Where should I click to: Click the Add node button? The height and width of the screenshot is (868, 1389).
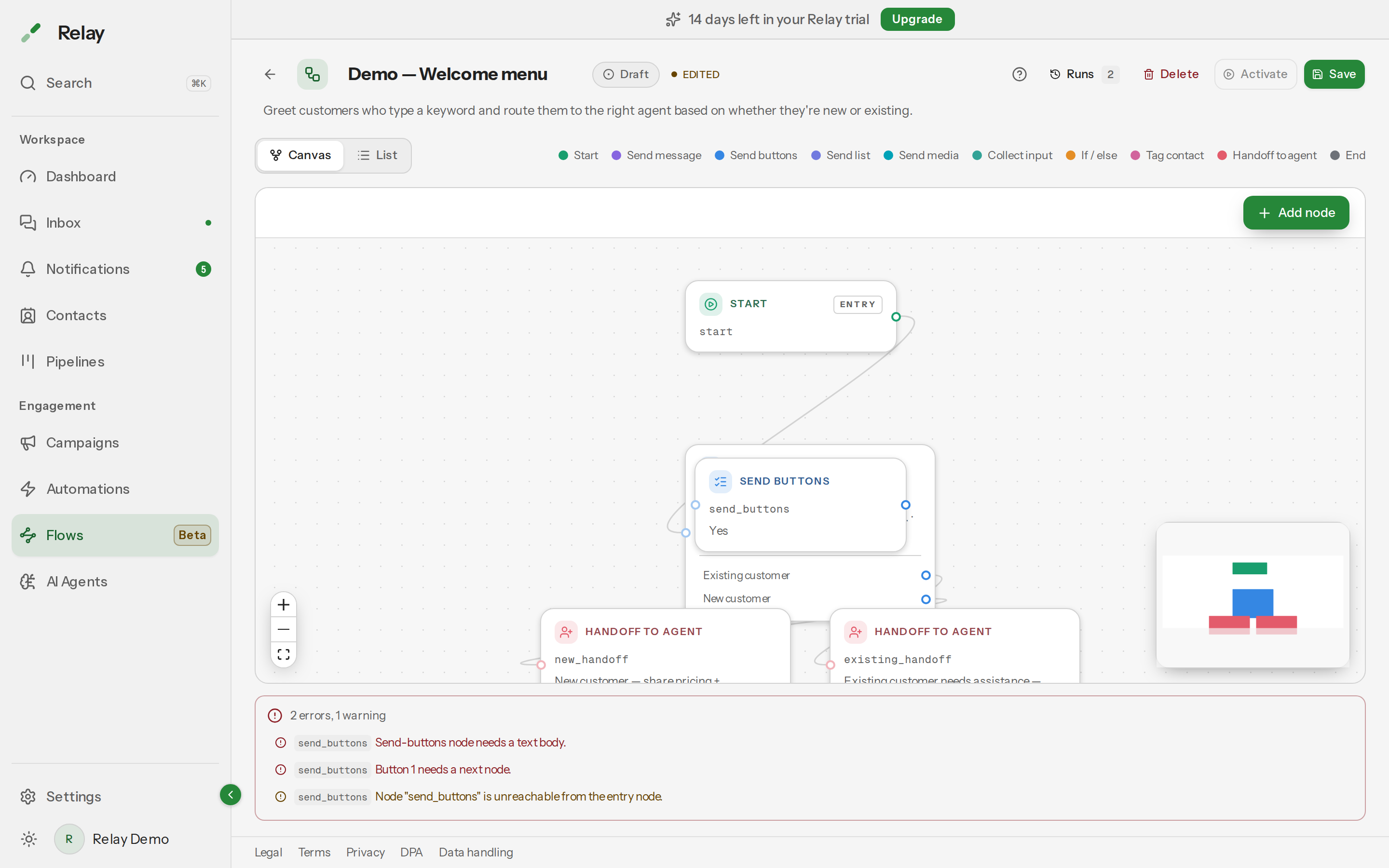point(1296,212)
